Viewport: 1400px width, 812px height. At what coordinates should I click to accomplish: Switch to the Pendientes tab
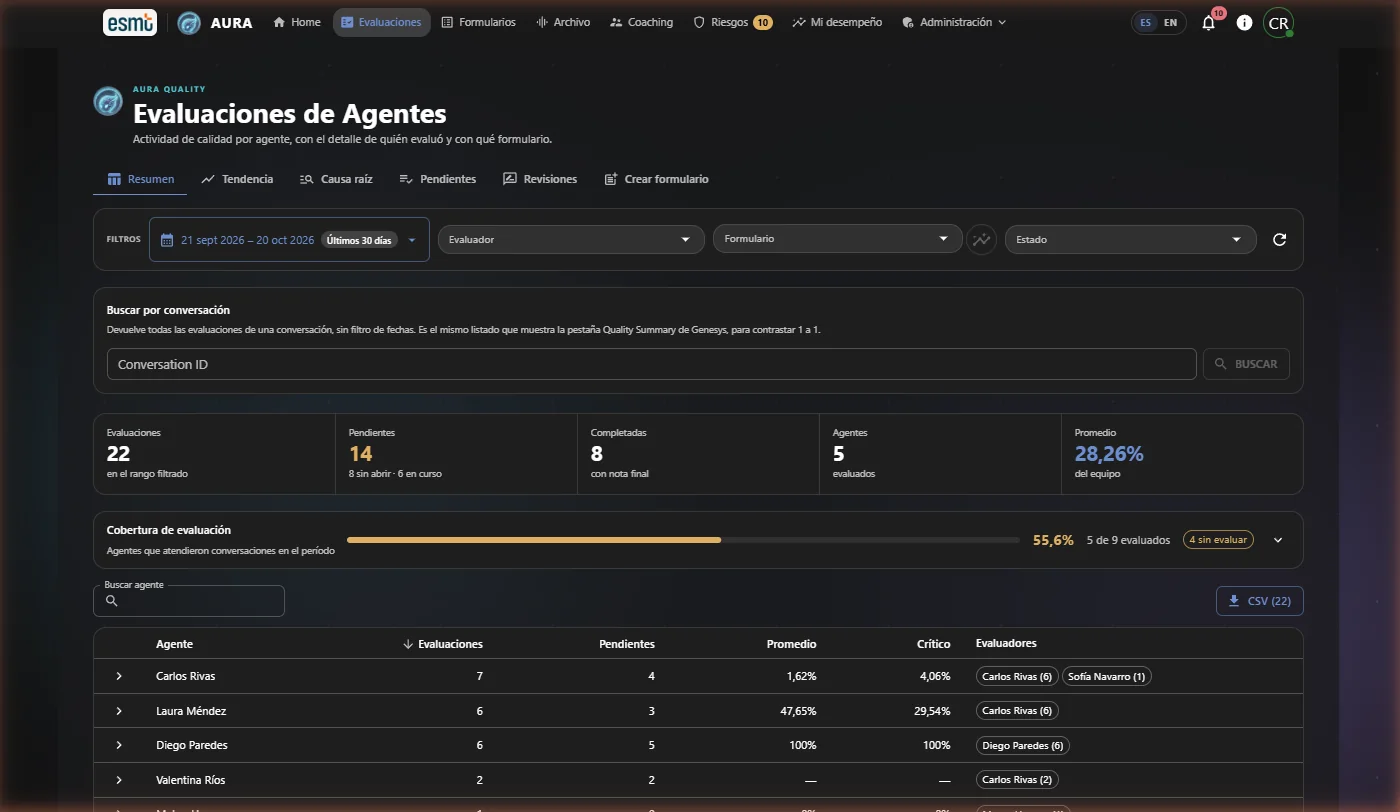(x=438, y=179)
